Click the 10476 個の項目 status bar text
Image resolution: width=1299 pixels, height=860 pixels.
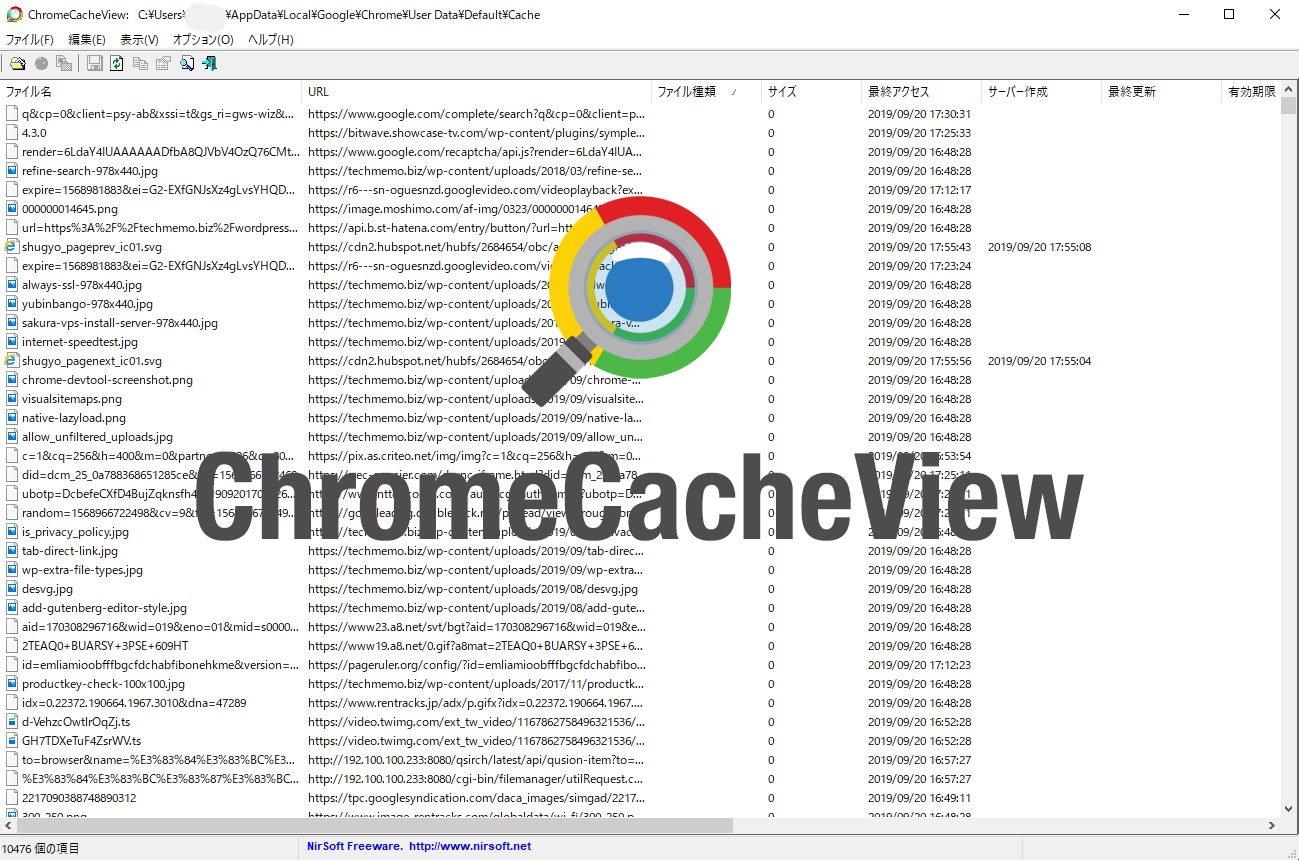coord(40,848)
